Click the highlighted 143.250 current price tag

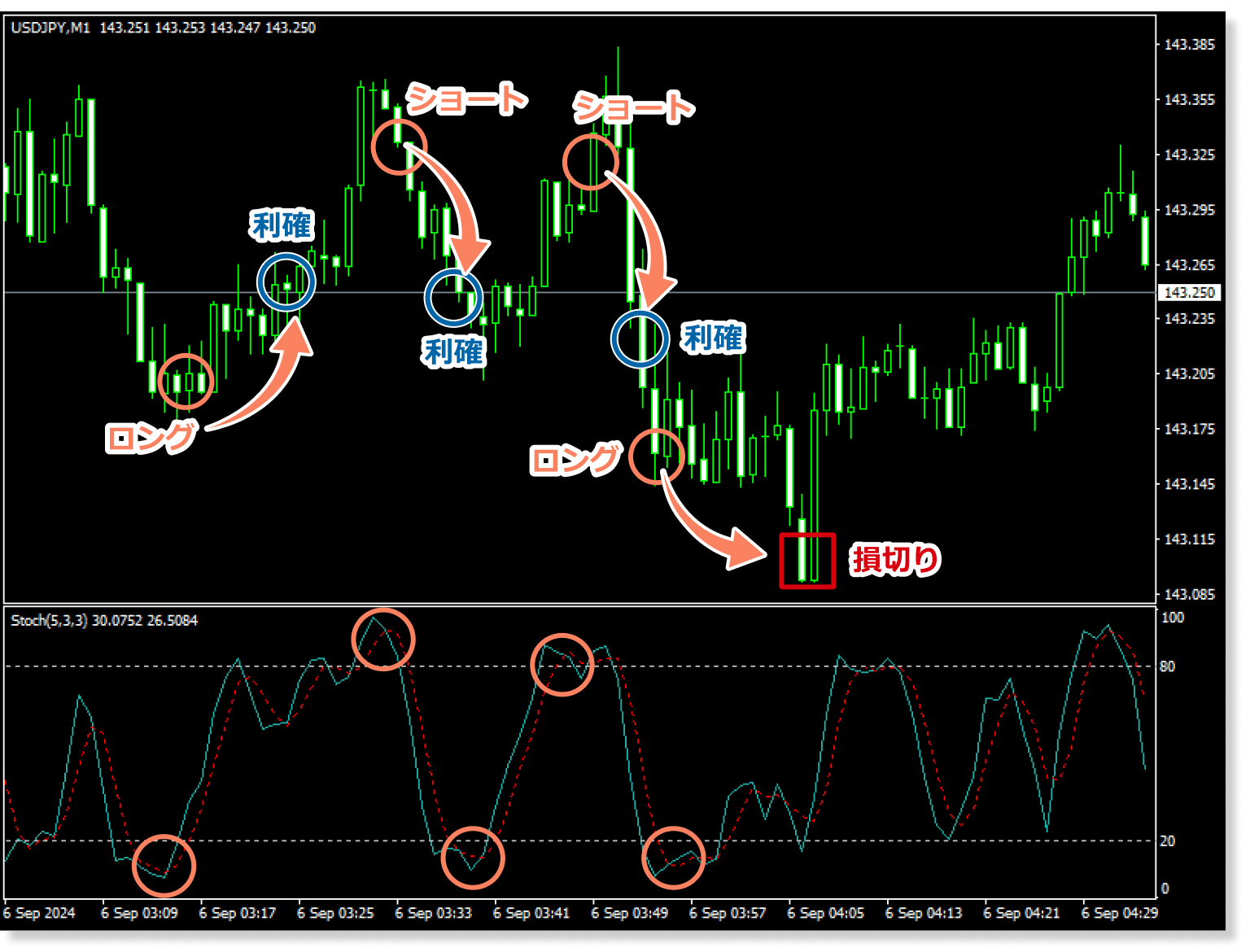pos(1189,292)
